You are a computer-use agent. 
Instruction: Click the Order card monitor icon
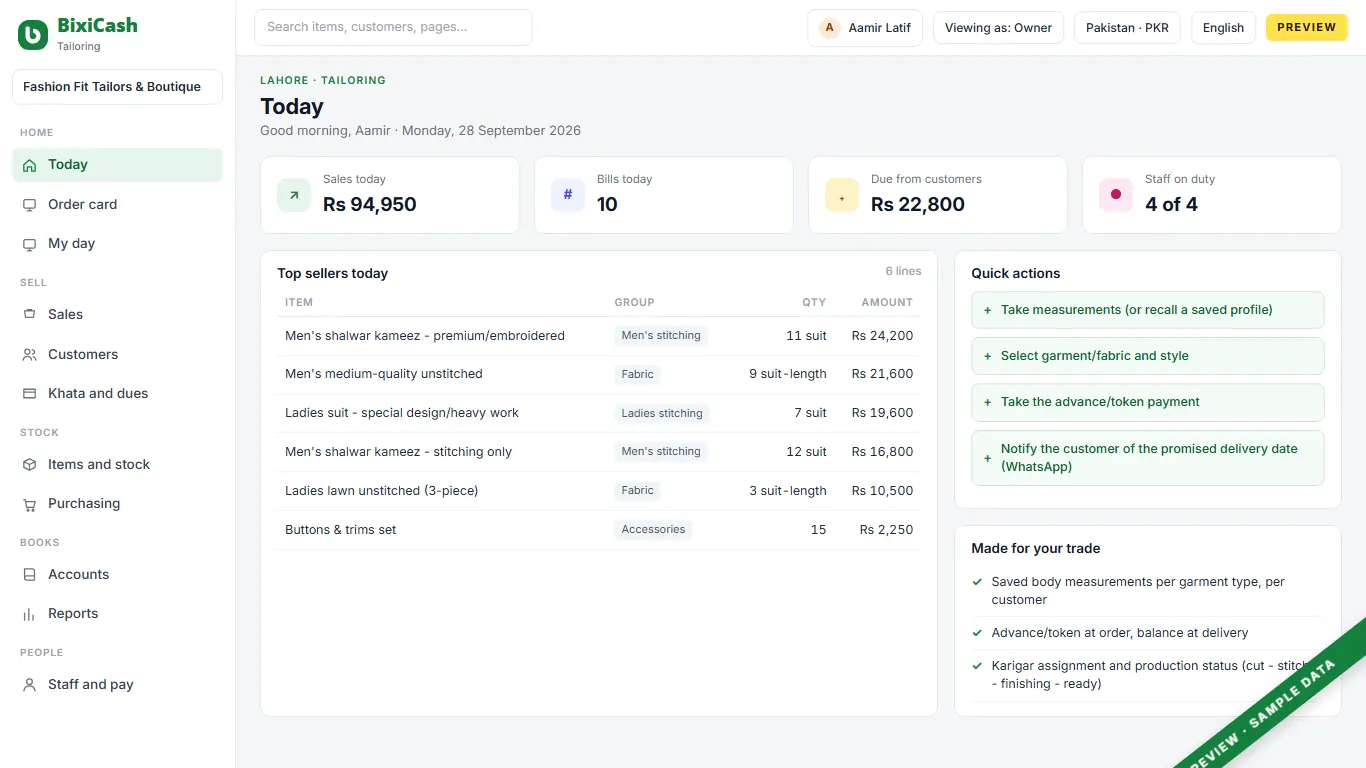29,205
